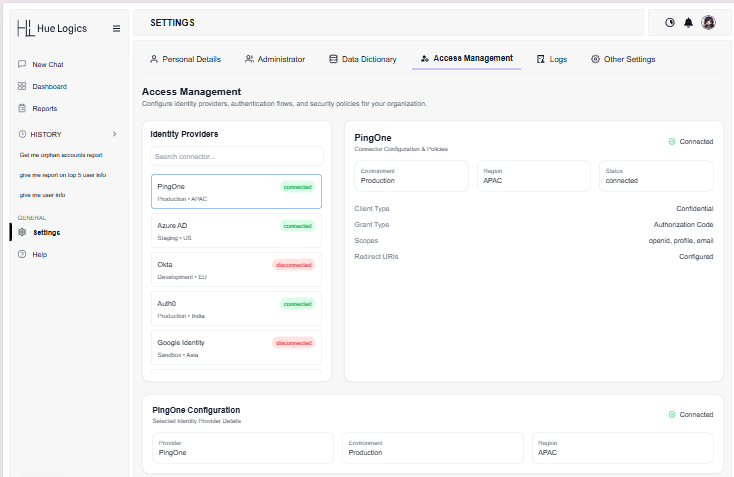Click the notification bell icon
The image size is (734, 477).
pos(688,22)
